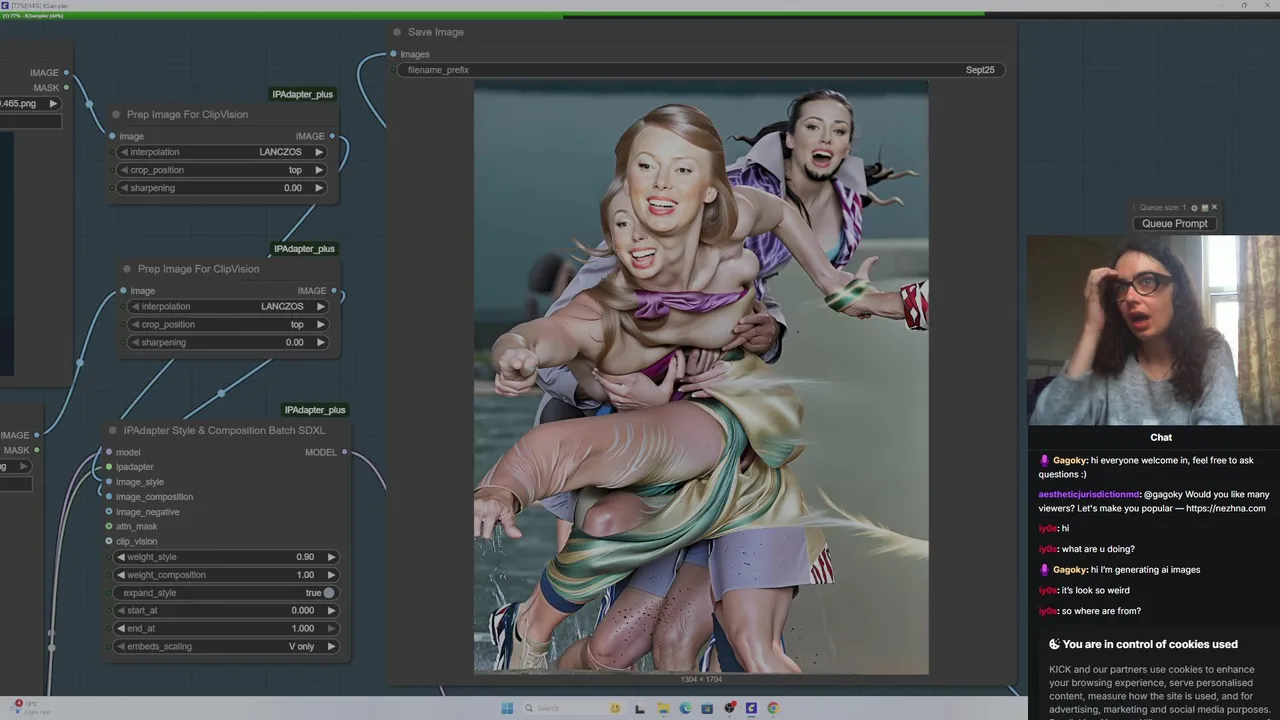
Task: Click the Queue Prompt button
Action: click(x=1174, y=224)
